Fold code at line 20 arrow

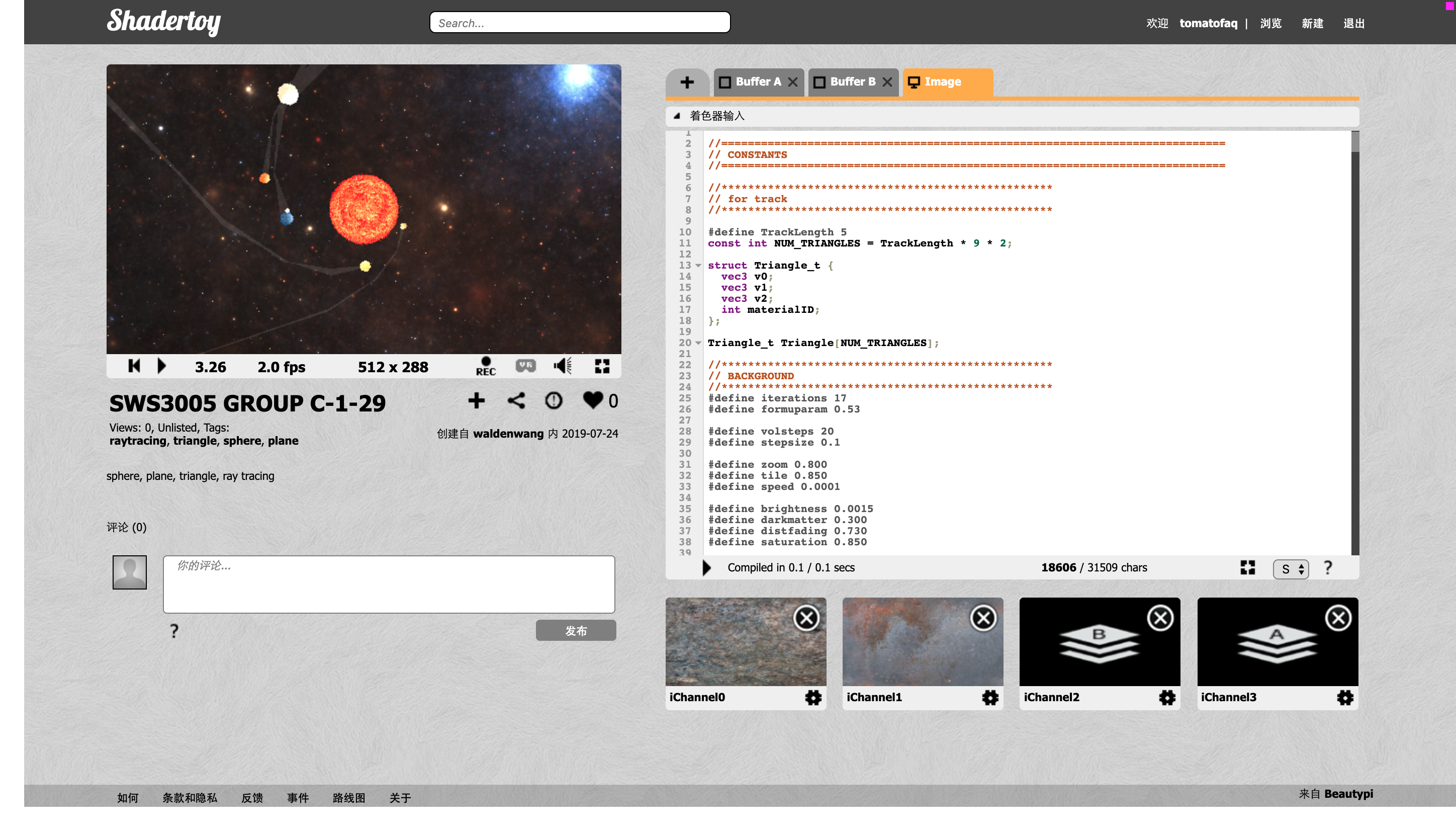[698, 343]
